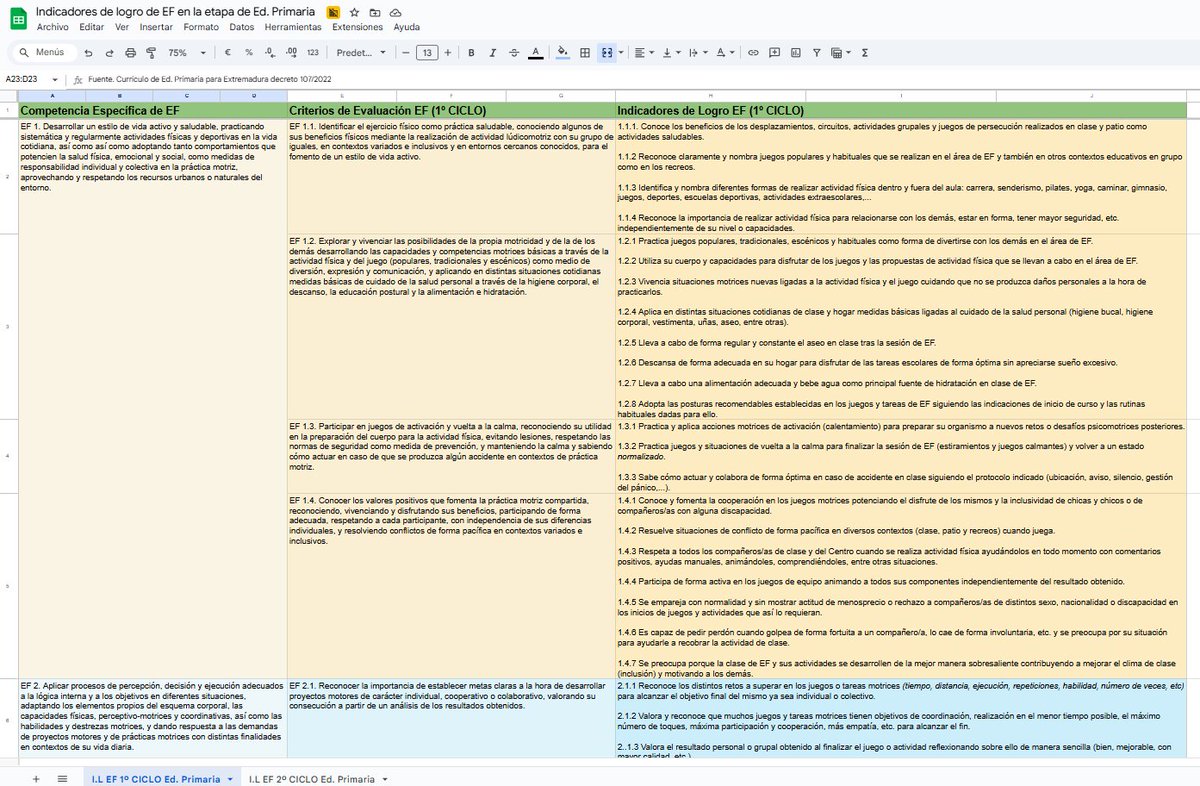This screenshot has width=1200, height=786.
Task: Open options arrow for 2º CICLO sheet tab
Action: tap(384, 778)
